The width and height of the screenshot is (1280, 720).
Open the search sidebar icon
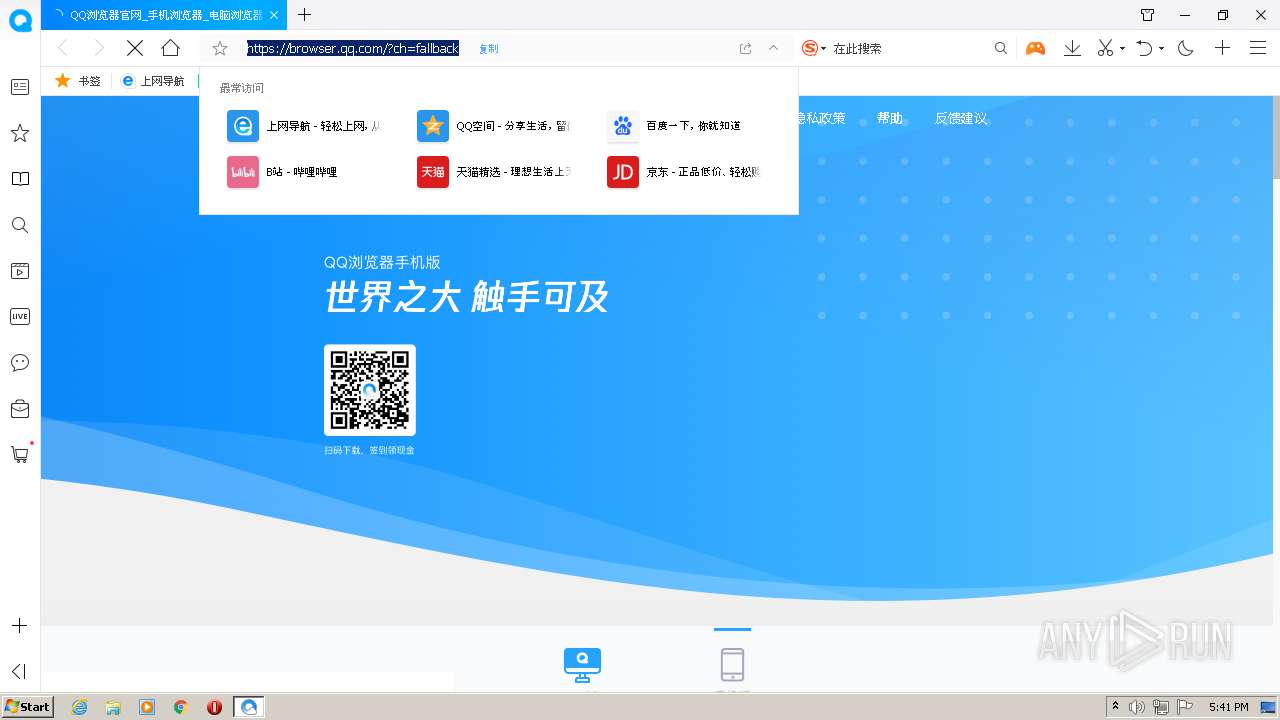click(x=20, y=225)
